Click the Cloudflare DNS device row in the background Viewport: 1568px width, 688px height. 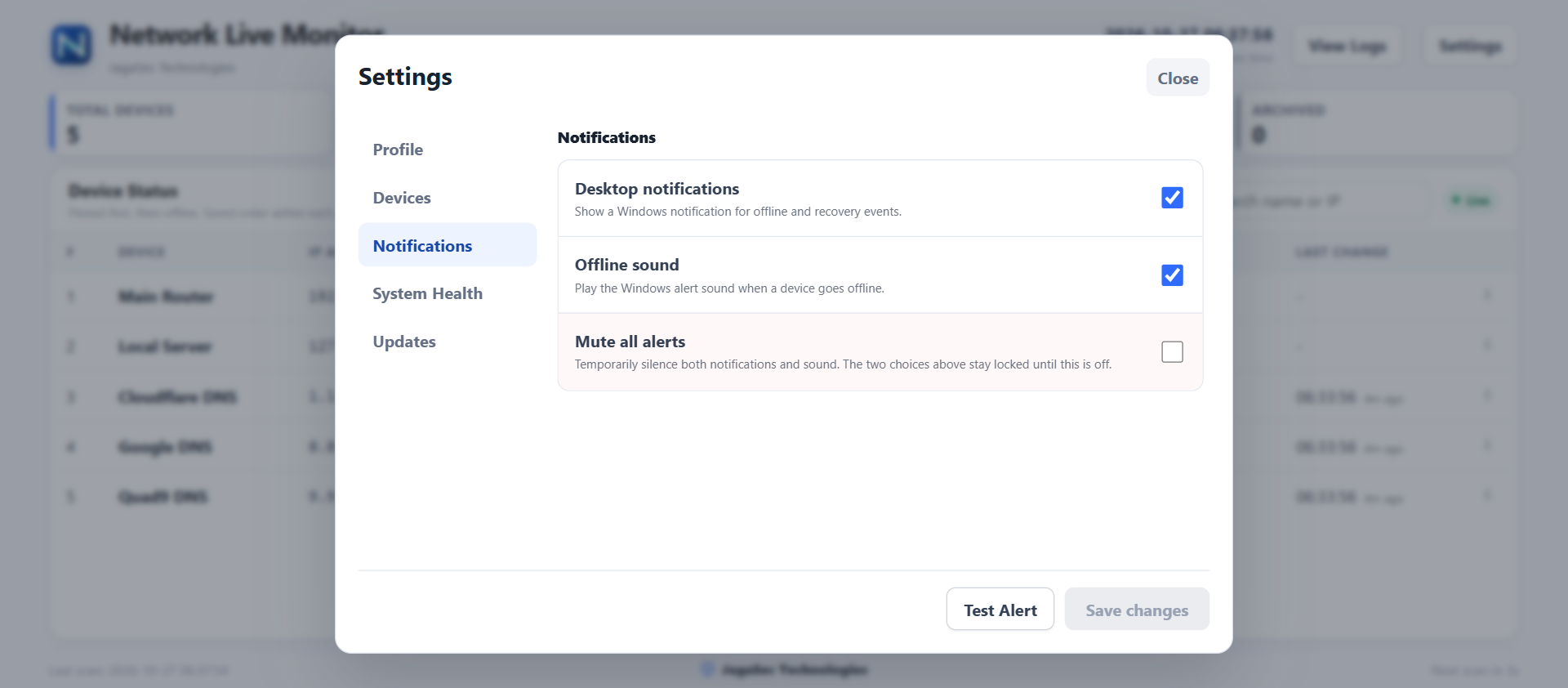(193, 397)
